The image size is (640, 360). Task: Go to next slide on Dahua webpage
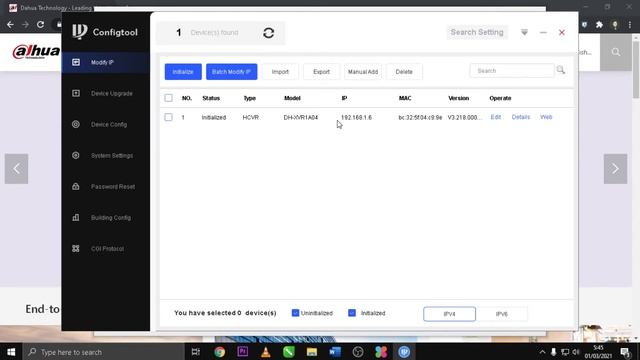click(x=616, y=169)
